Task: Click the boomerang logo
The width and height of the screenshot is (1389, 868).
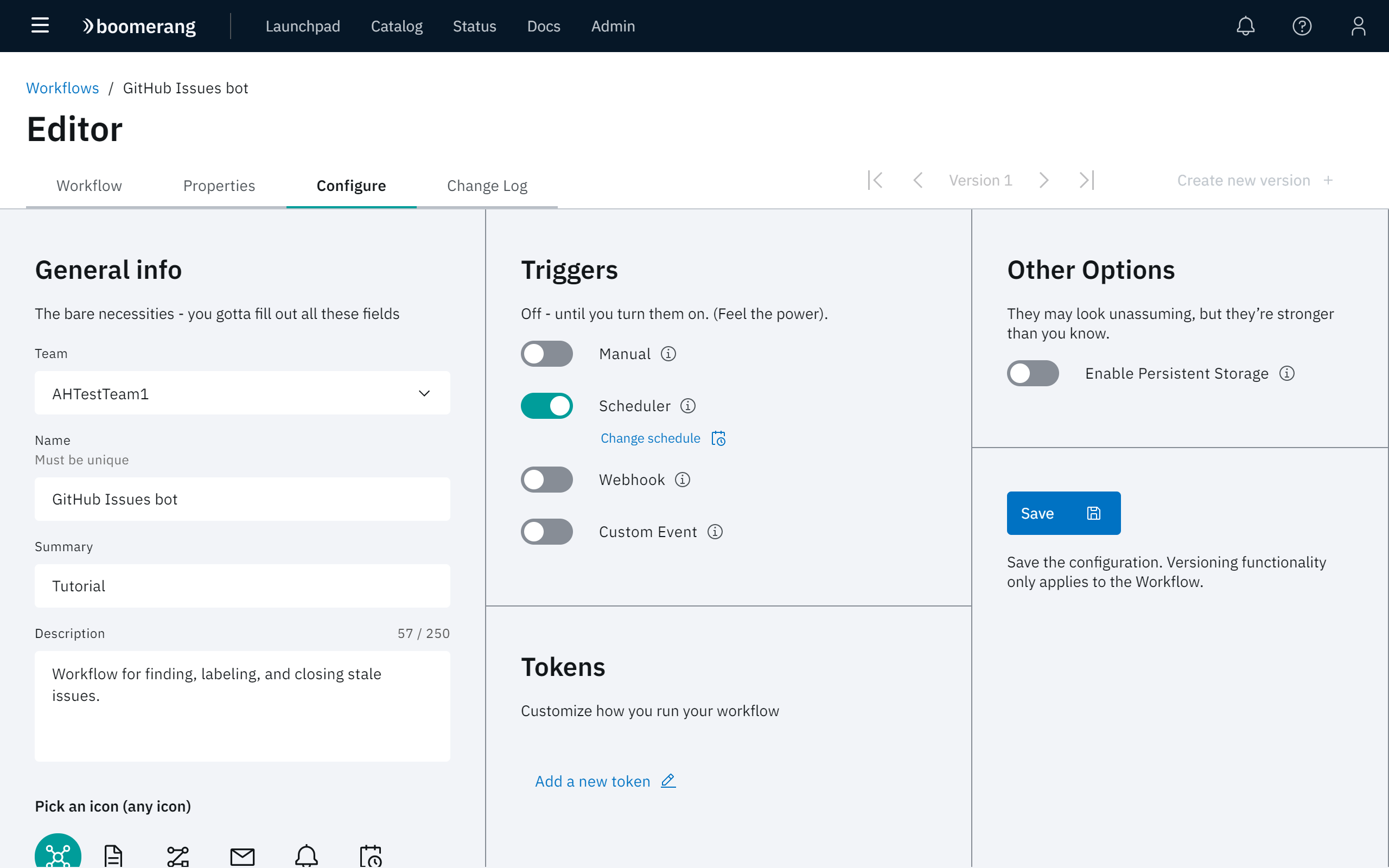Action: click(139, 27)
